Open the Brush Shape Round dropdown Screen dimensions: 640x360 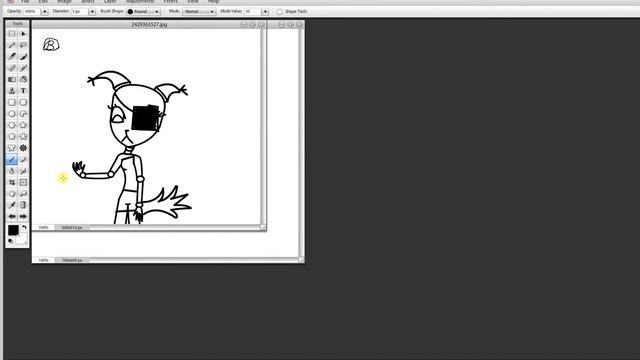pyautogui.click(x=143, y=12)
